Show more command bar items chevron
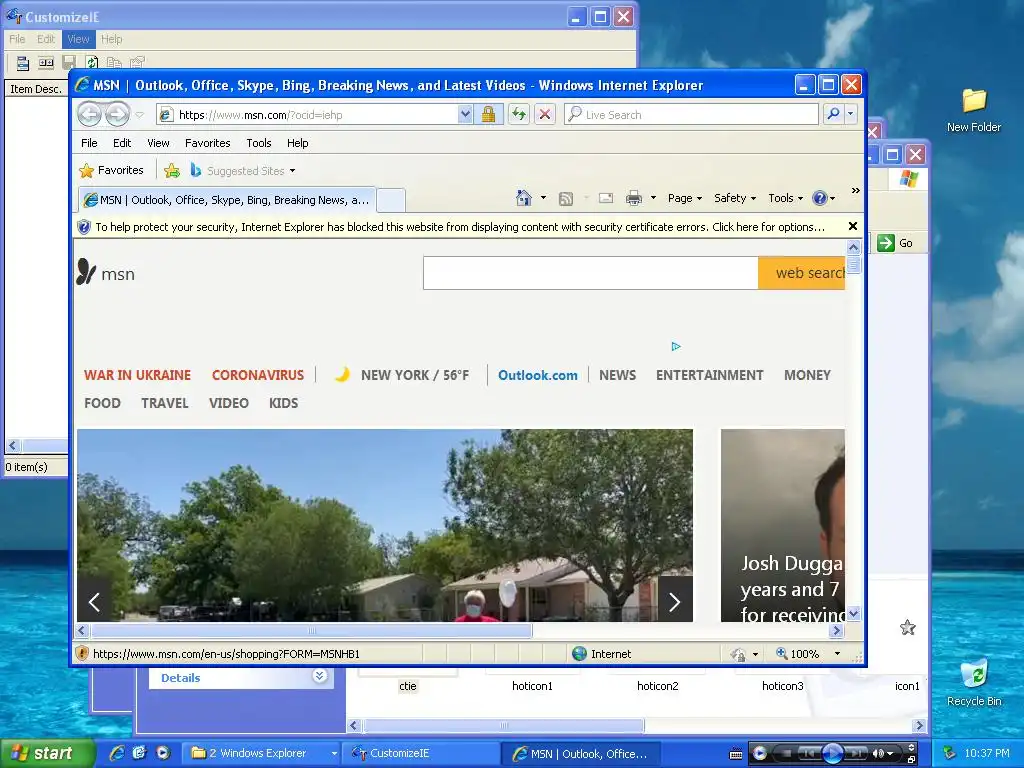The height and width of the screenshot is (768, 1024). pyautogui.click(x=856, y=191)
